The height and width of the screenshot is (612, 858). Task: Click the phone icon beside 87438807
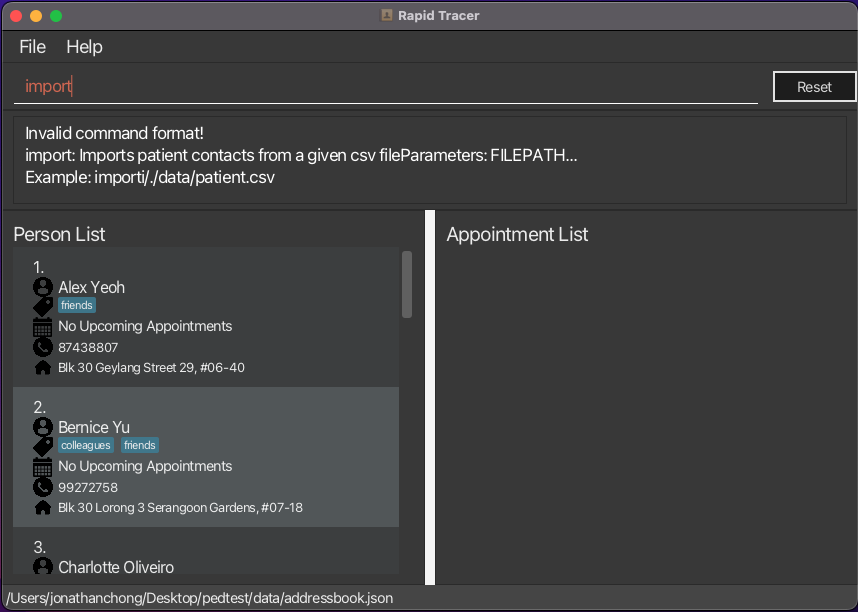[43, 347]
